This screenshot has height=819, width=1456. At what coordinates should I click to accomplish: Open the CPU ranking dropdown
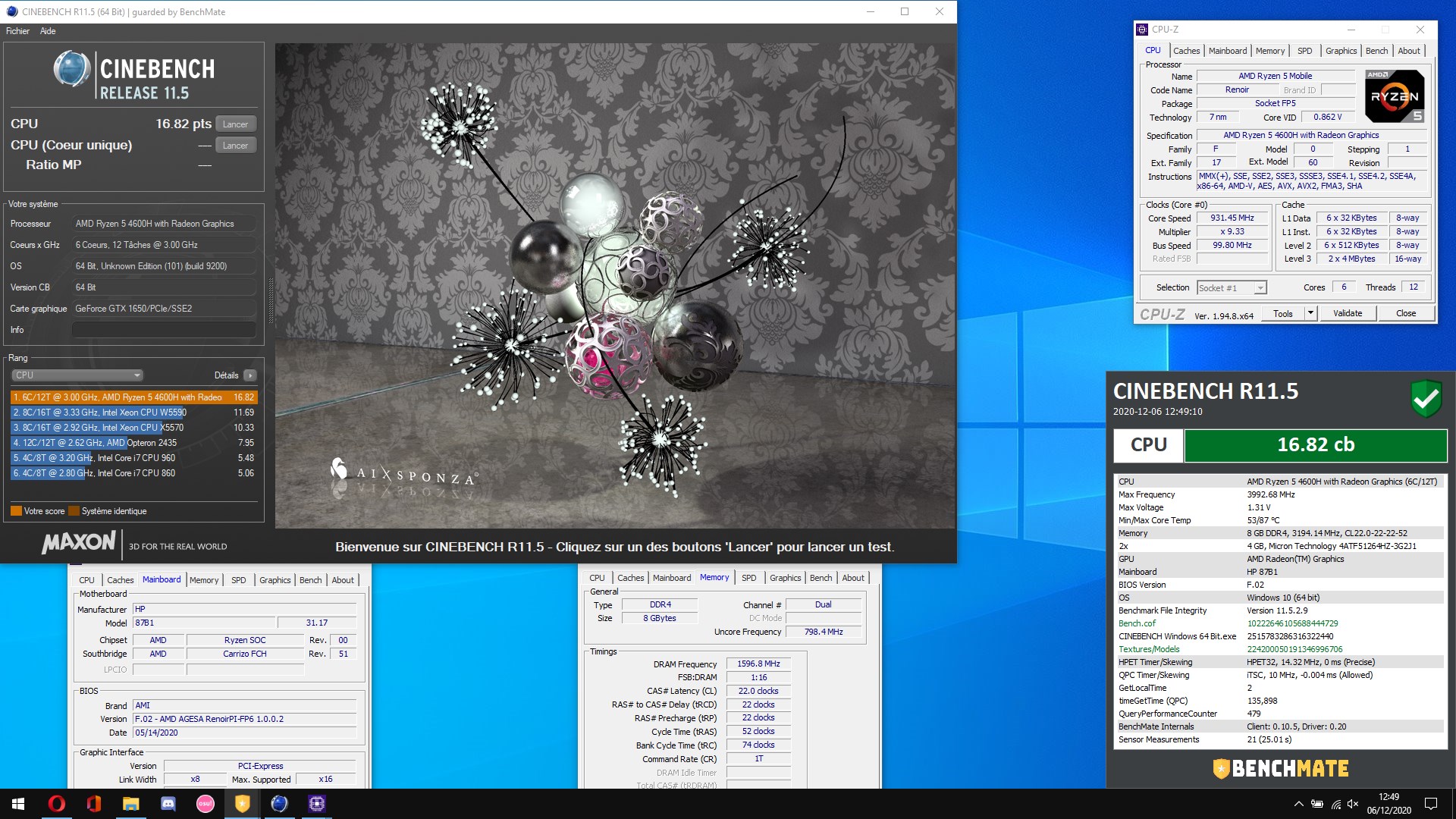[77, 375]
